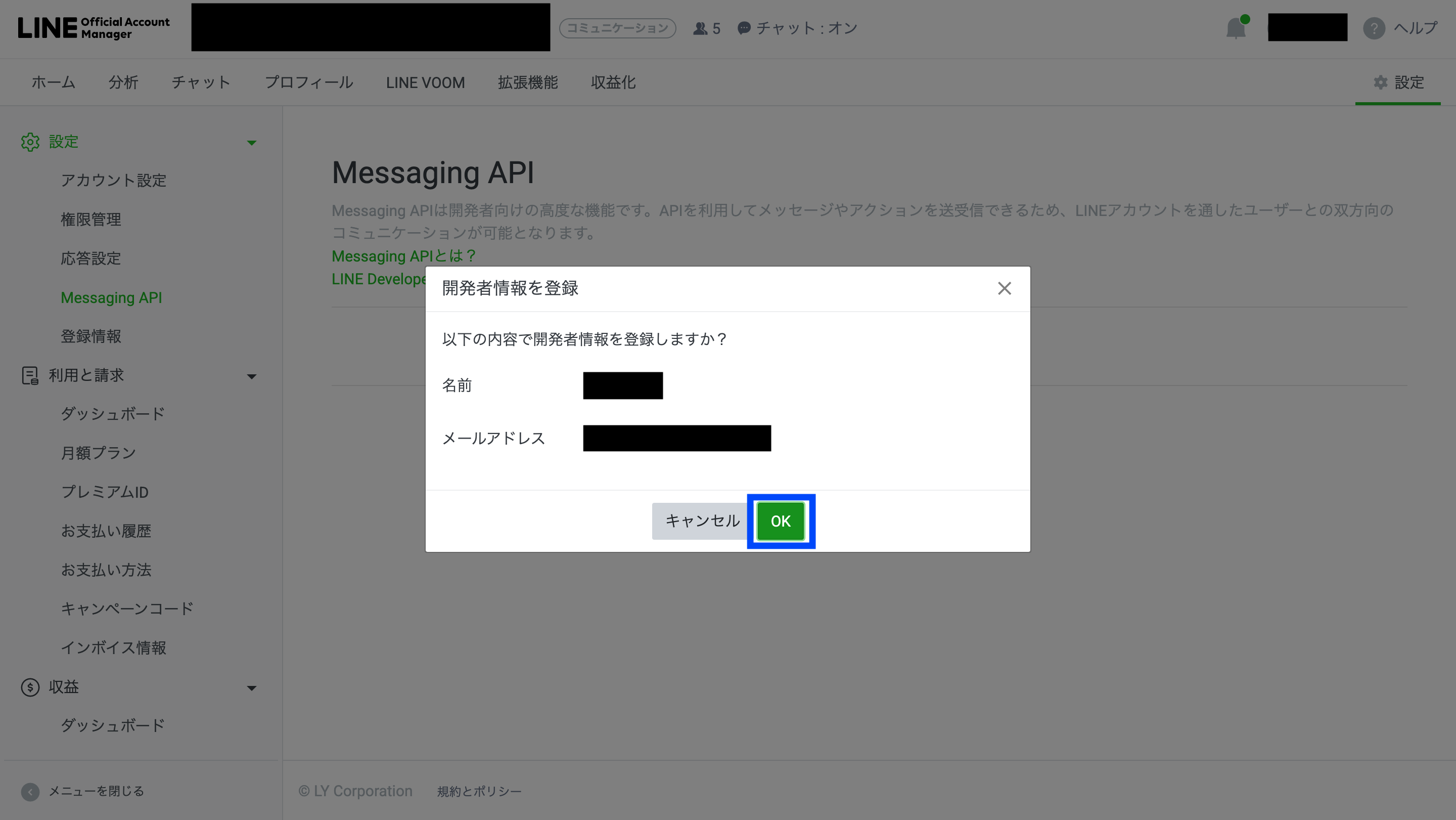
Task: Click the チャット：オン status indicator
Action: (x=798, y=28)
